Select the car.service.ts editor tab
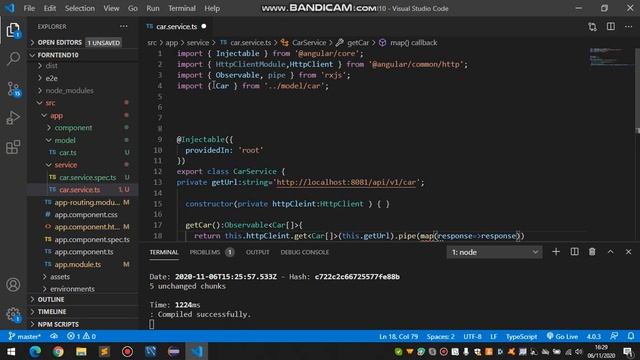This screenshot has height=360, width=640. 176,27
